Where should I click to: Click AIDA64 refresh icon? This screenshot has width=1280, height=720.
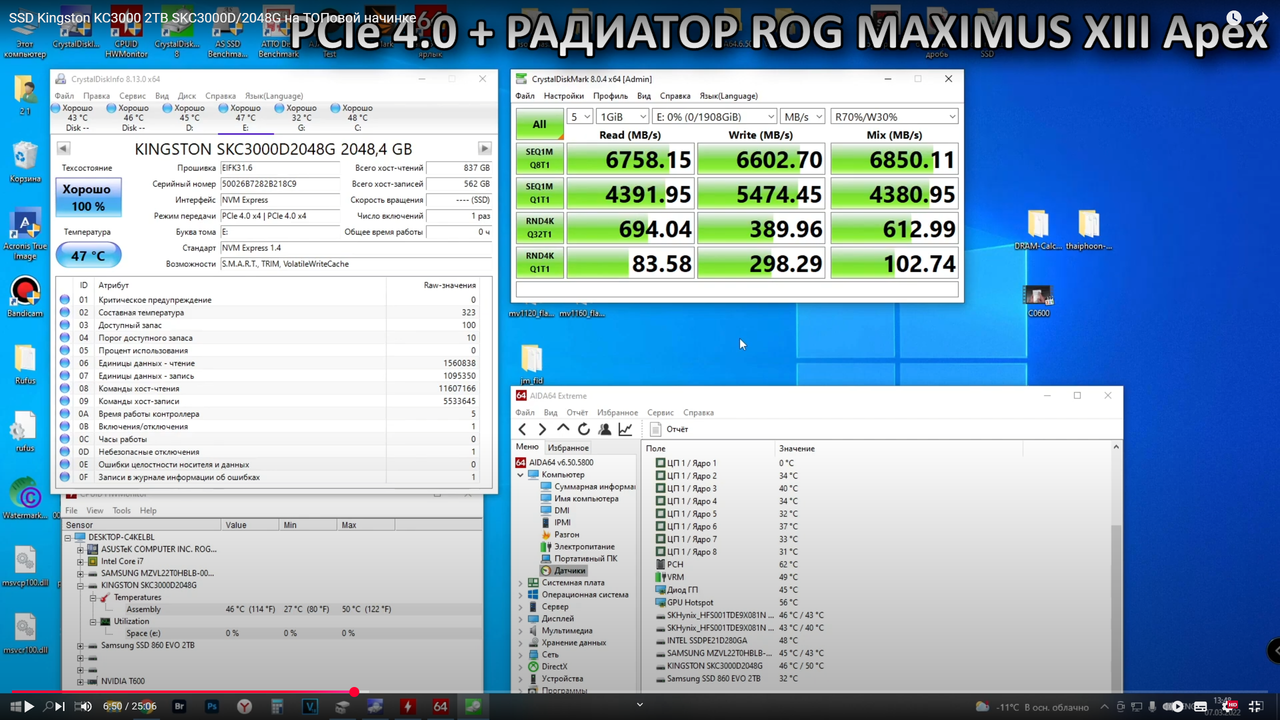point(584,429)
